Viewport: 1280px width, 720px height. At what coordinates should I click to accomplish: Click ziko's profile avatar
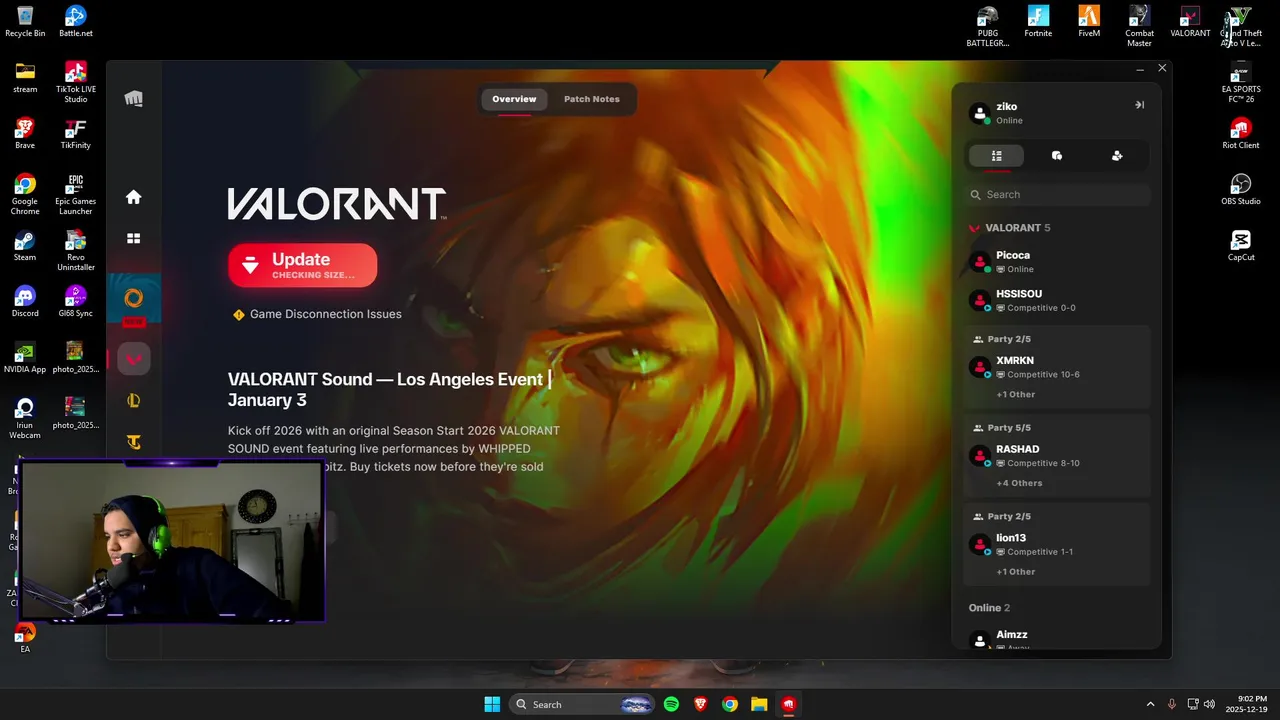pos(980,112)
